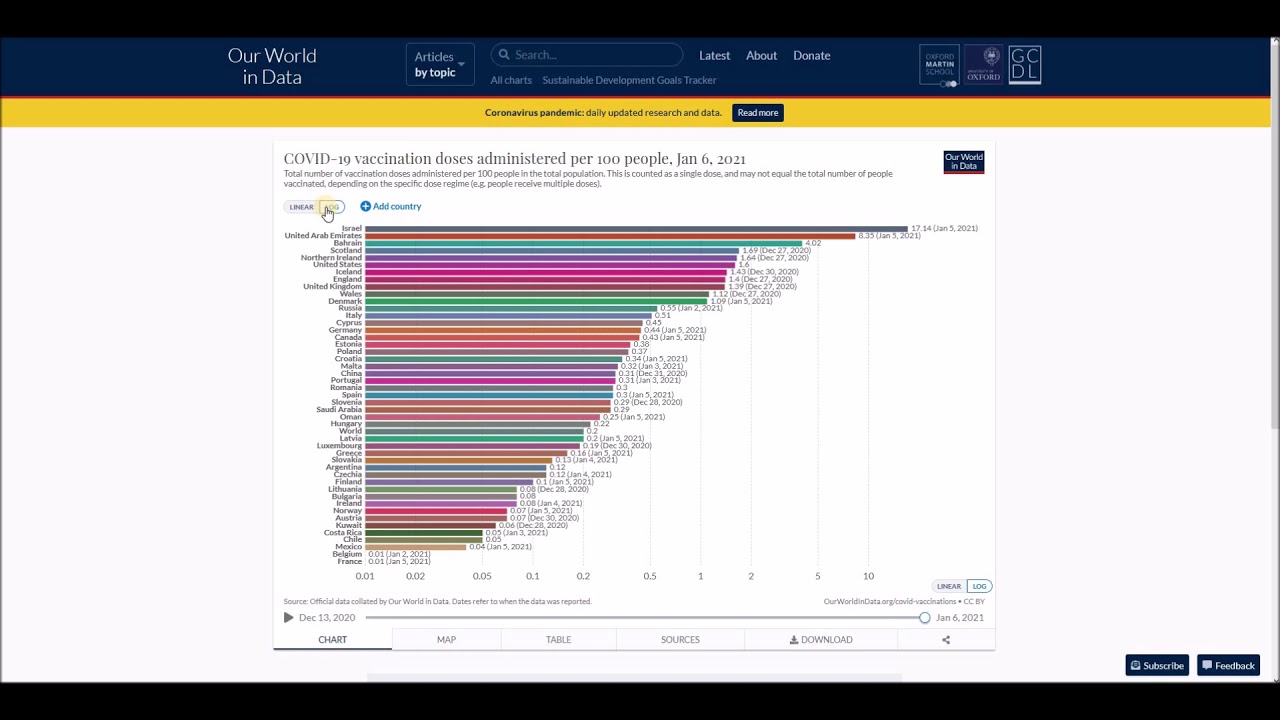Expand the Articles by topic dropdown
Viewport: 1280px width, 720px height.
(x=439, y=64)
